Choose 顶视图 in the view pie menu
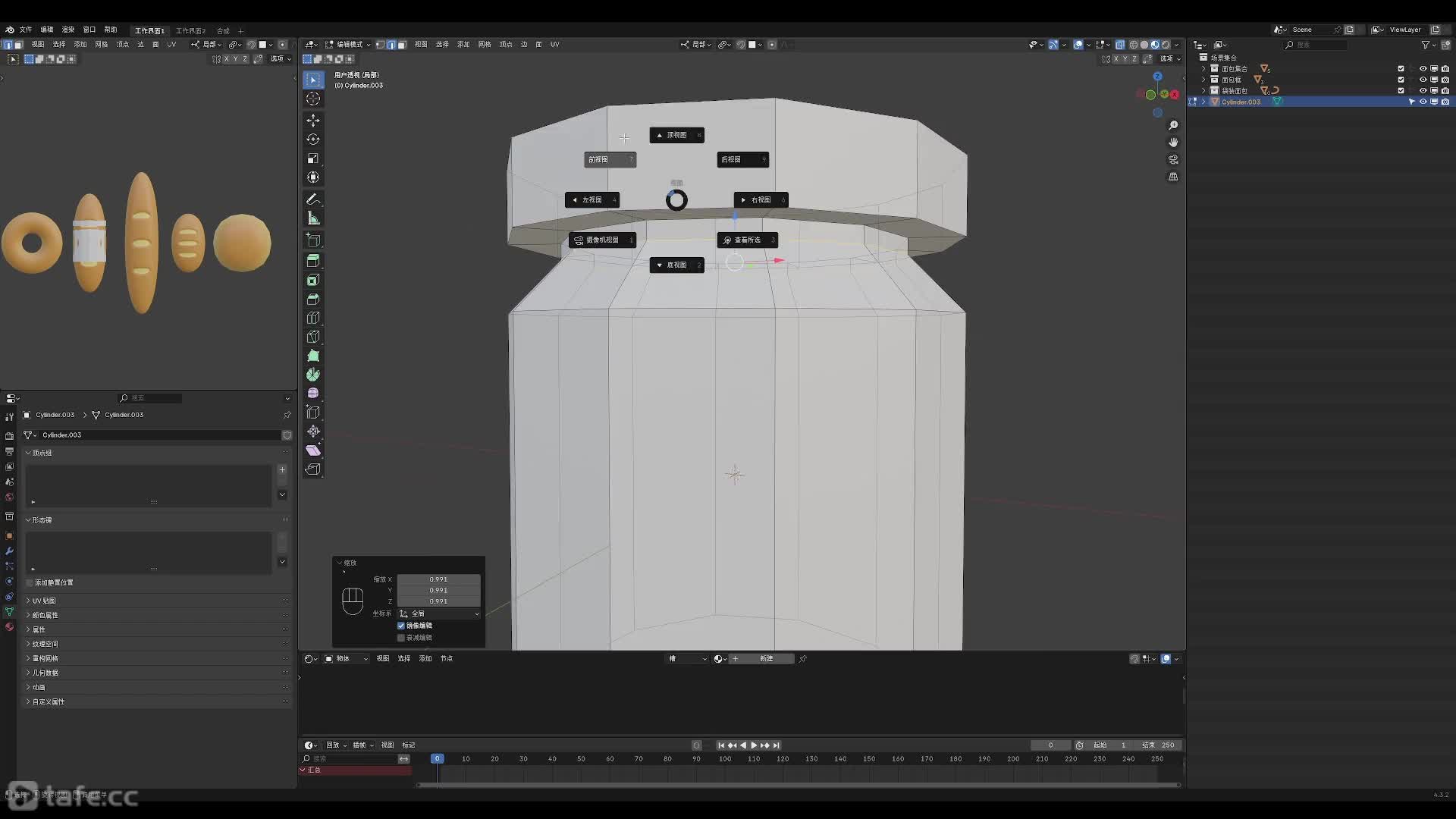The width and height of the screenshot is (1456, 819). pos(676,135)
